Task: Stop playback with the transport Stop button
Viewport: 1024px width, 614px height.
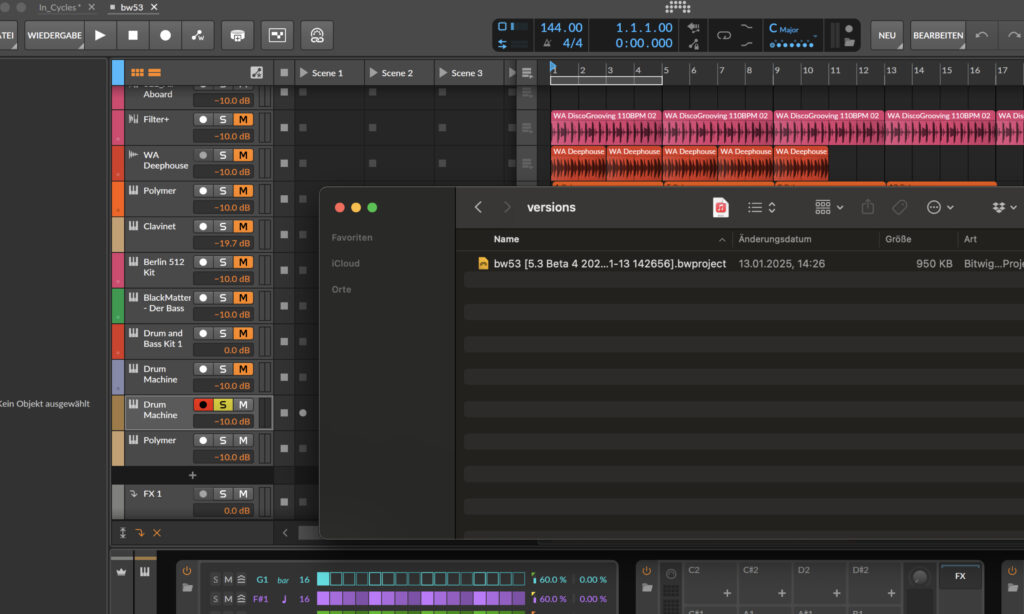Action: point(133,35)
